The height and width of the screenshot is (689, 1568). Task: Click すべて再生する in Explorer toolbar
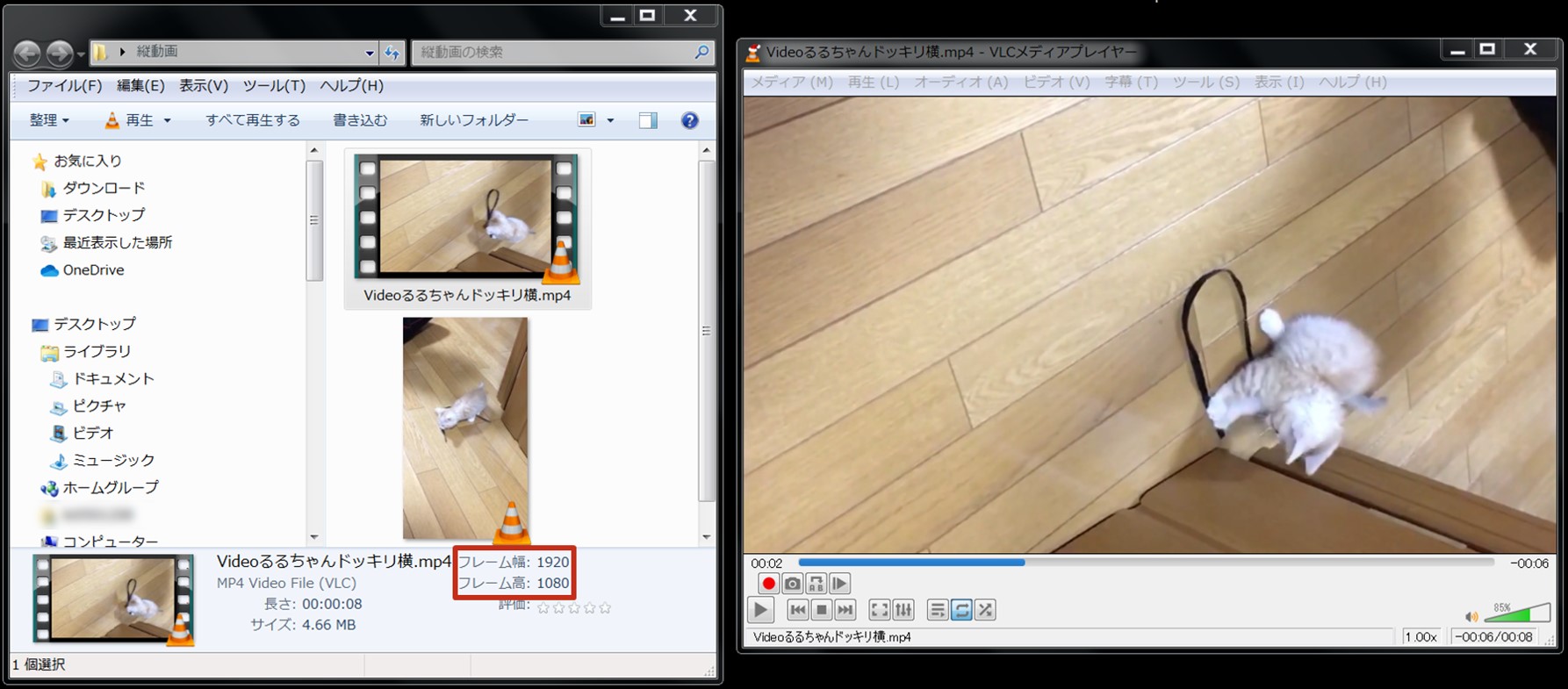pos(253,120)
